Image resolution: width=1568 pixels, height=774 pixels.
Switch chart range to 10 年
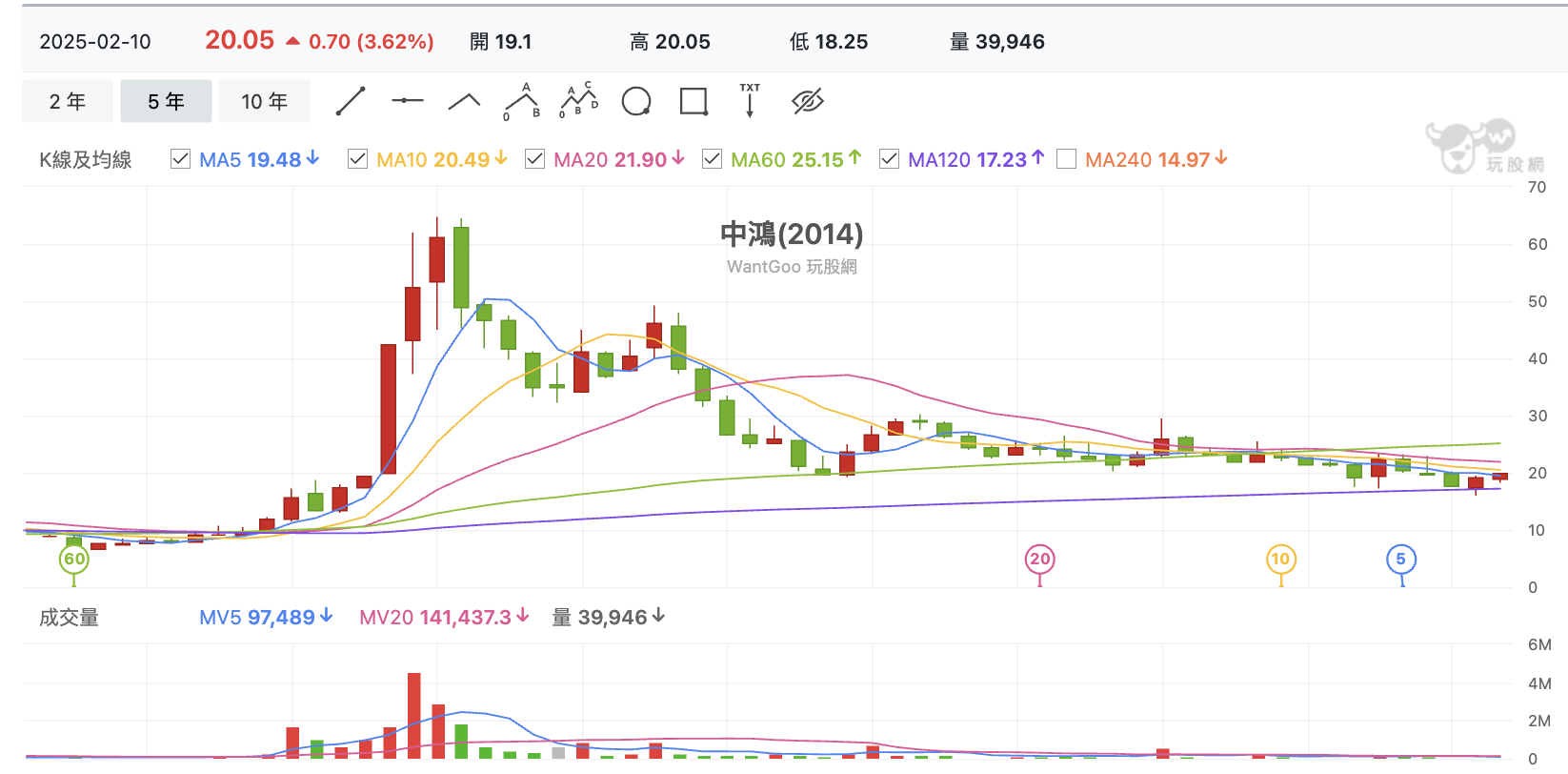[x=265, y=101]
